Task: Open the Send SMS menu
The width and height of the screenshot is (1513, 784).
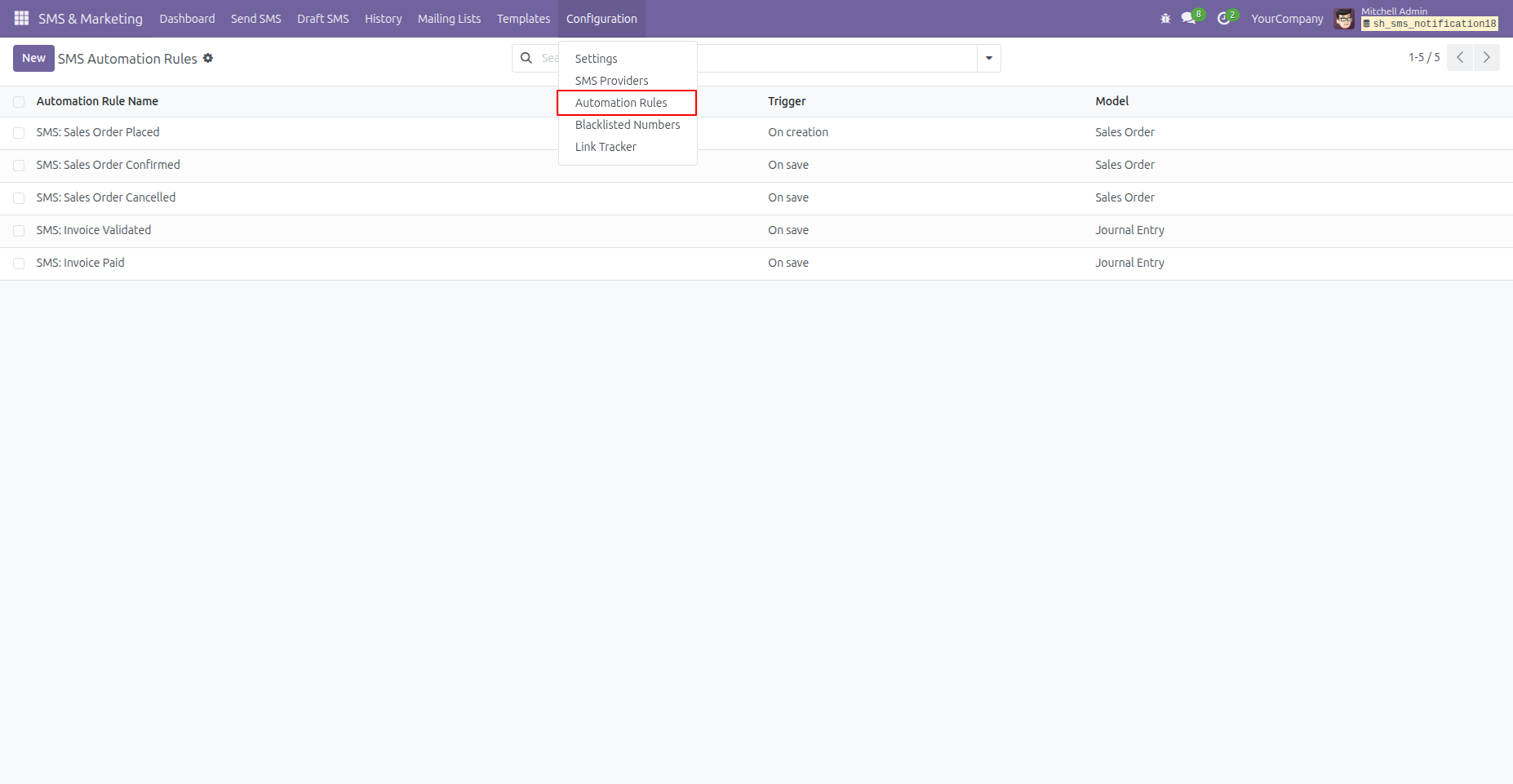Action: click(x=256, y=19)
